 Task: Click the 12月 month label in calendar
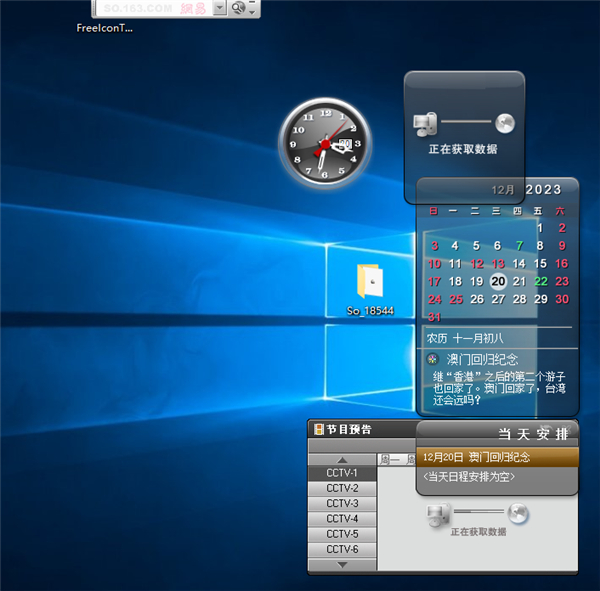pyautogui.click(x=503, y=190)
